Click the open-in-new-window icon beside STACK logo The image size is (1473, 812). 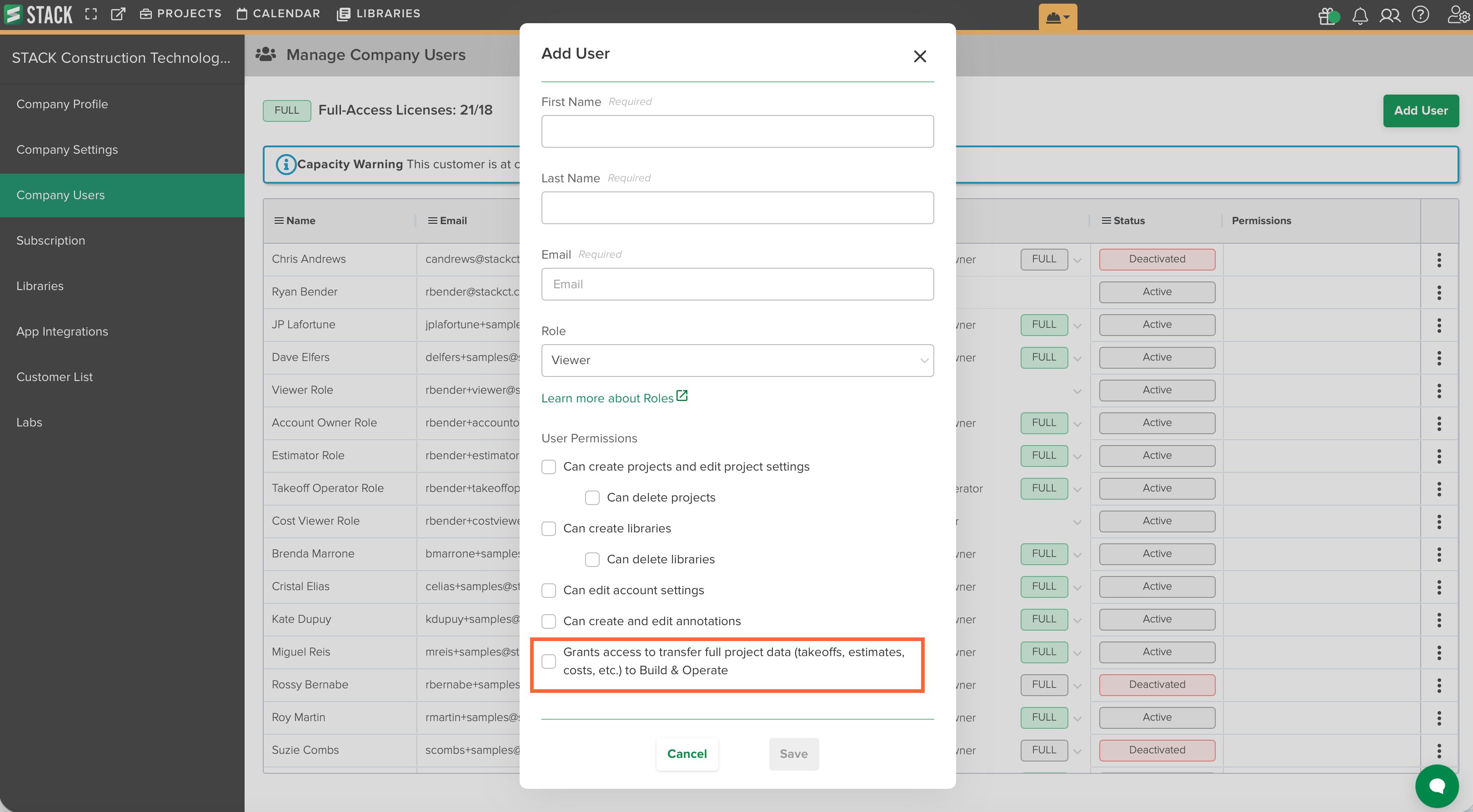(118, 14)
